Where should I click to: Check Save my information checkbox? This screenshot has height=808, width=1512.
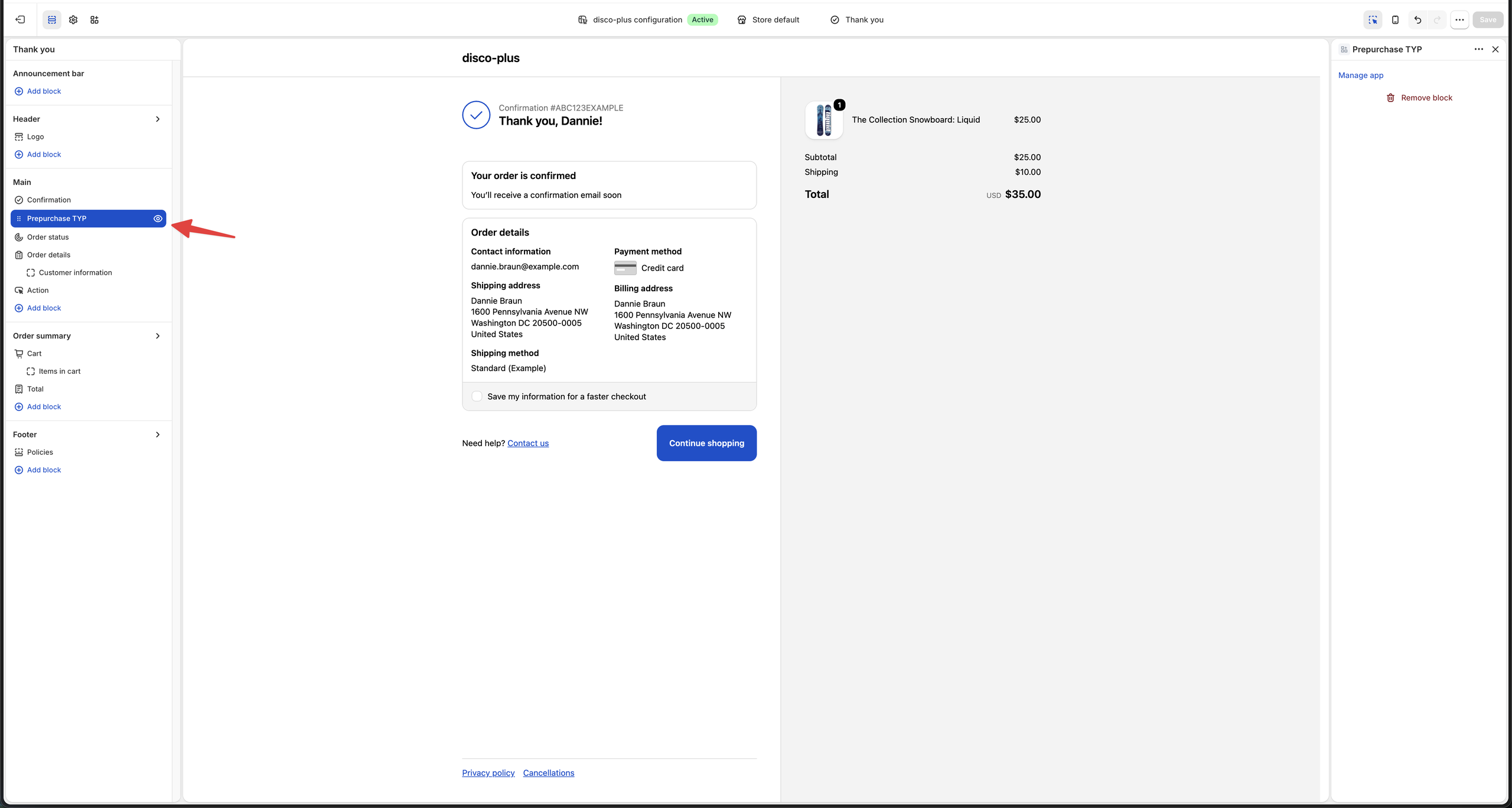point(477,396)
